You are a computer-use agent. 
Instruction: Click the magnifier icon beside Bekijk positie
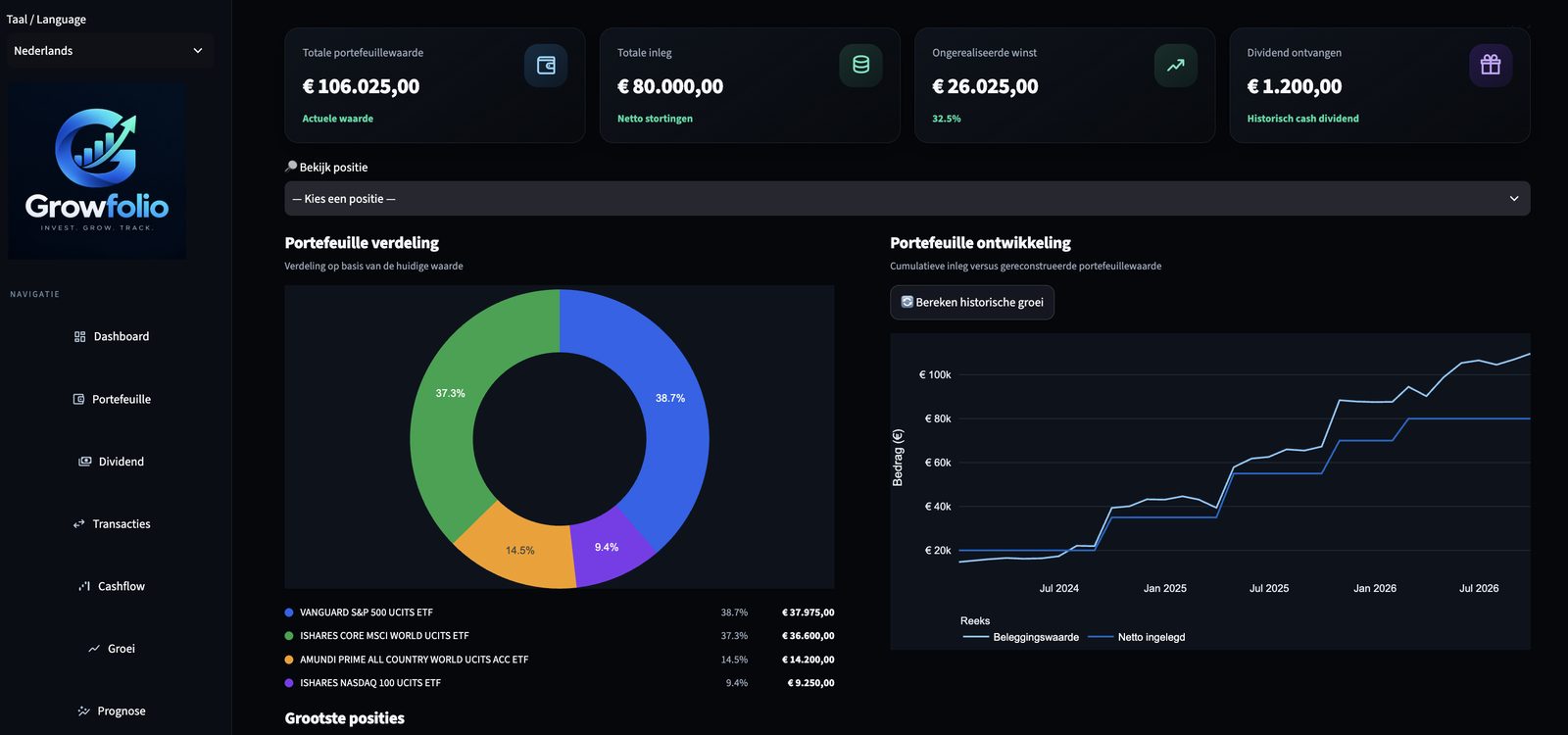tap(291, 167)
